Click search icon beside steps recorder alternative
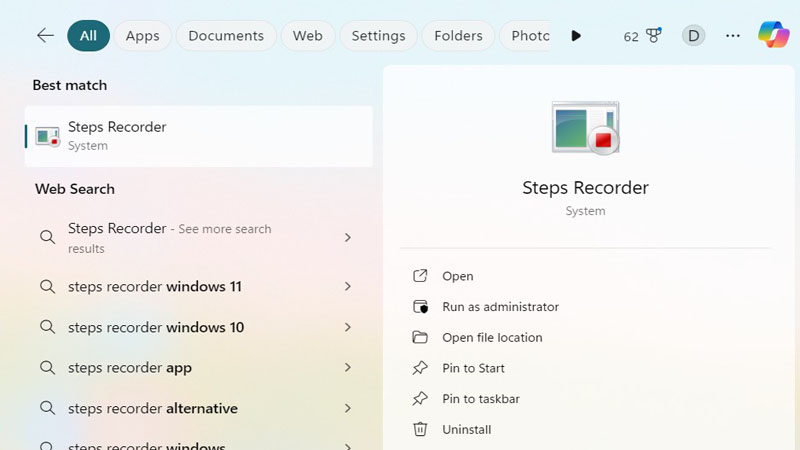 pos(47,408)
